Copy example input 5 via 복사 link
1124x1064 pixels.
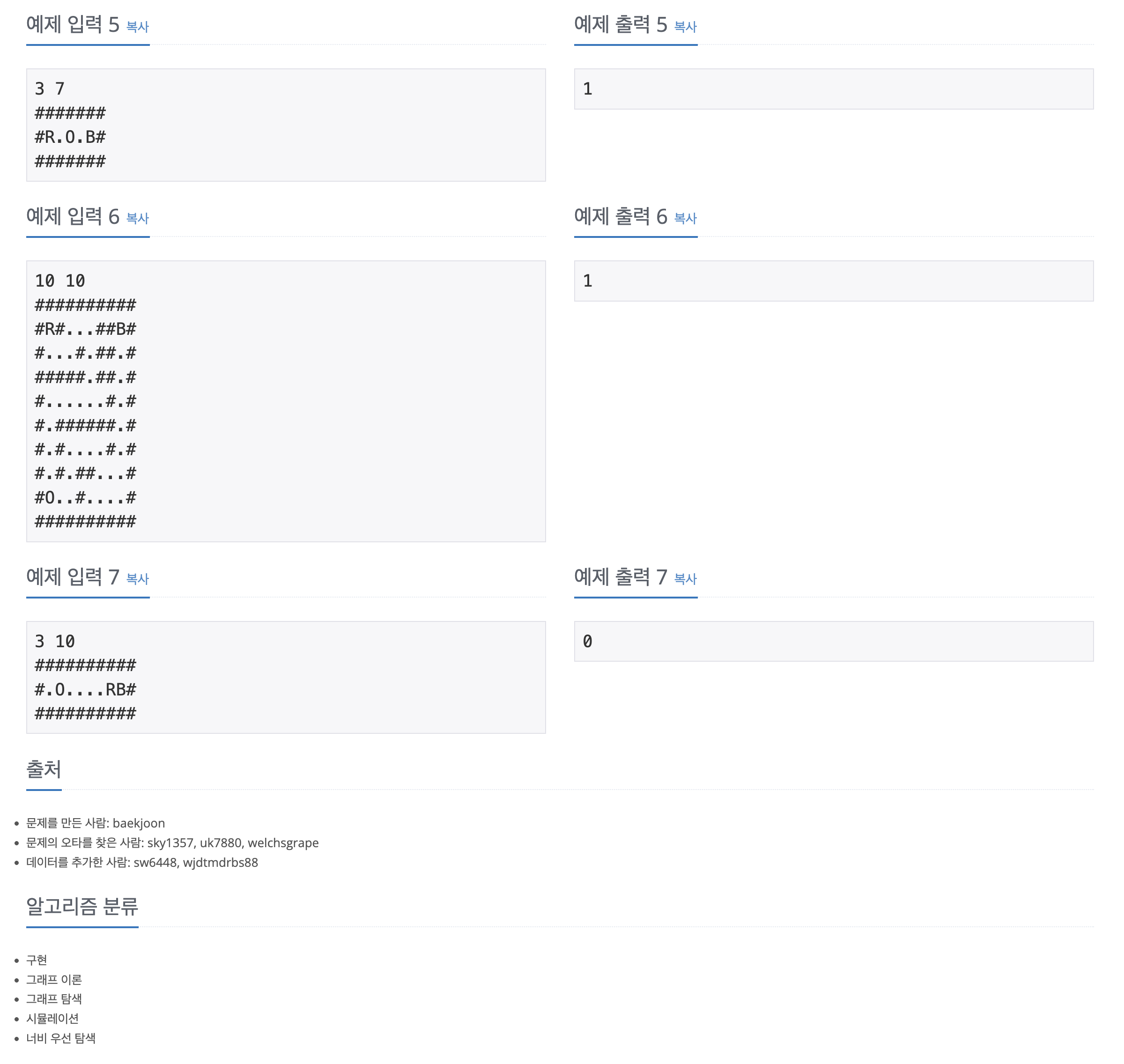137,27
